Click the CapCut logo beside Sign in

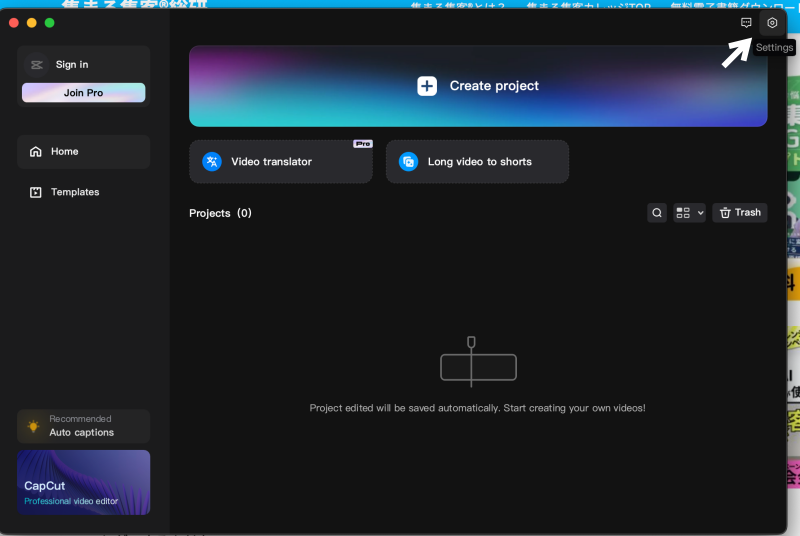click(x=37, y=64)
